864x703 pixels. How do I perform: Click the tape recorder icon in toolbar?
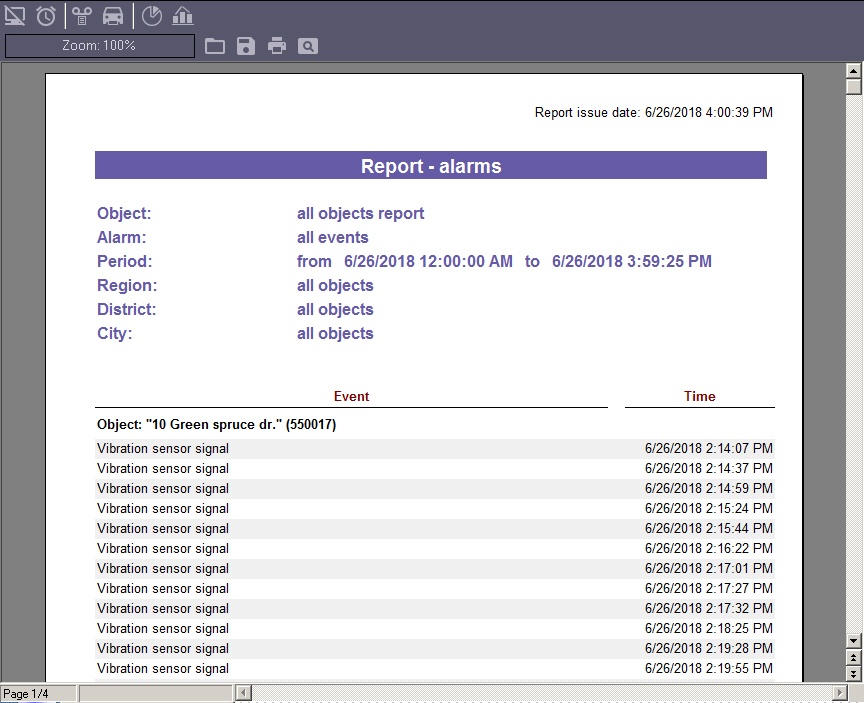coord(82,15)
